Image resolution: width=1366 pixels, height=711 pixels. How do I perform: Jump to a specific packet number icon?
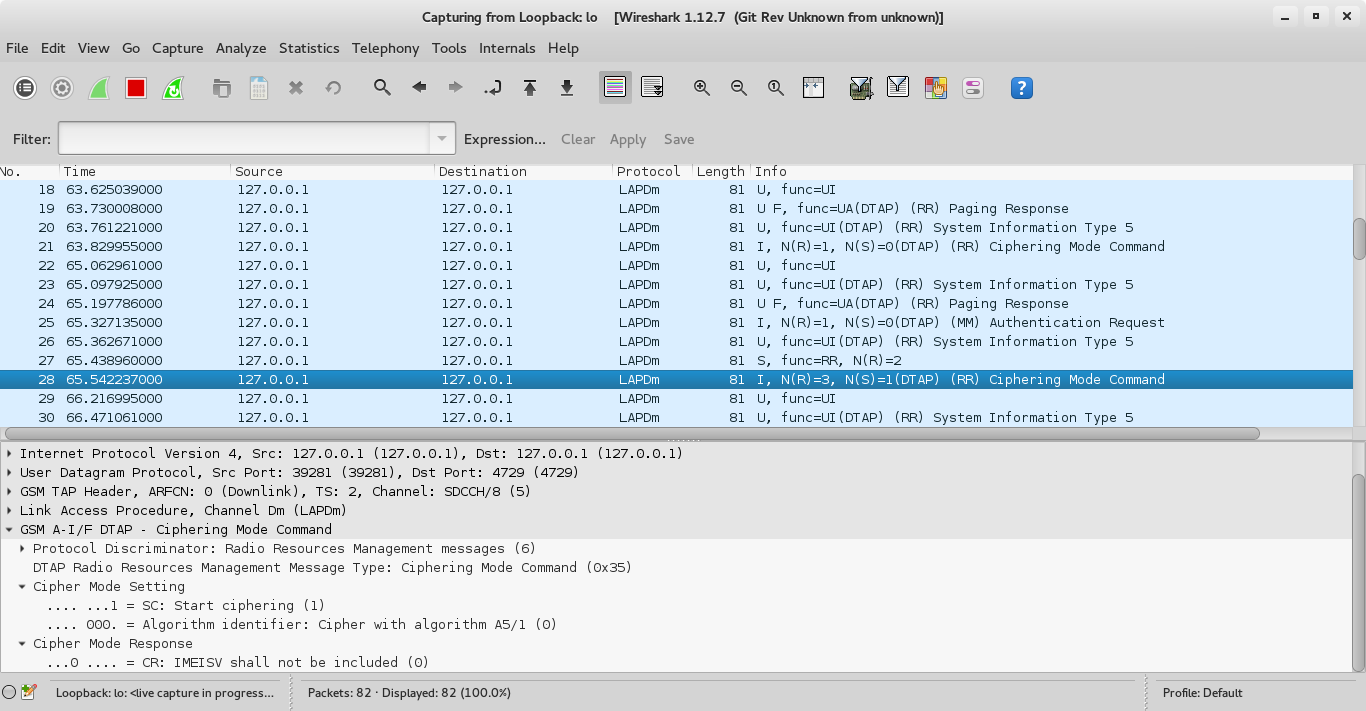point(493,88)
